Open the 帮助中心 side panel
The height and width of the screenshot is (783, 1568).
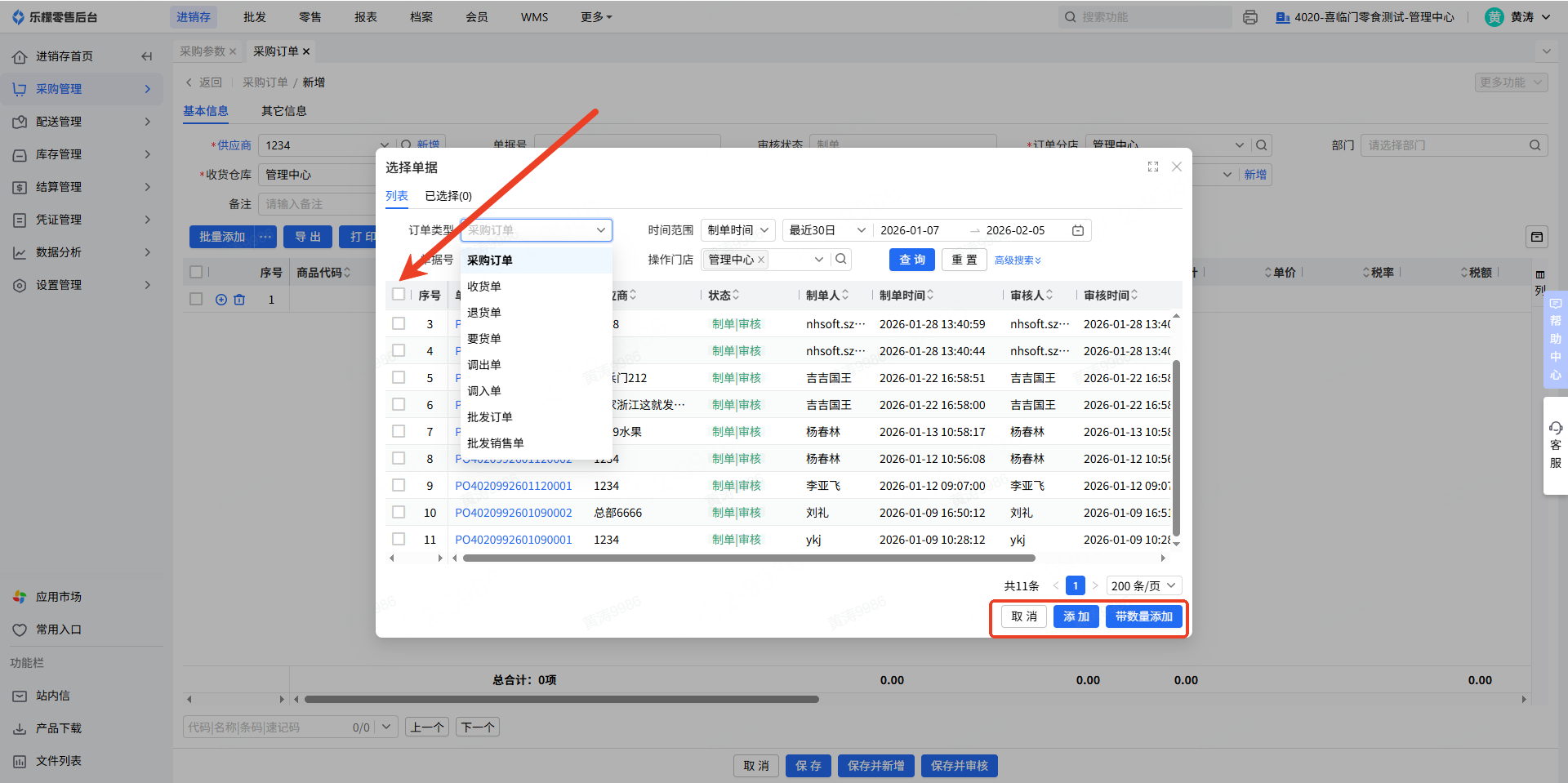[1556, 340]
